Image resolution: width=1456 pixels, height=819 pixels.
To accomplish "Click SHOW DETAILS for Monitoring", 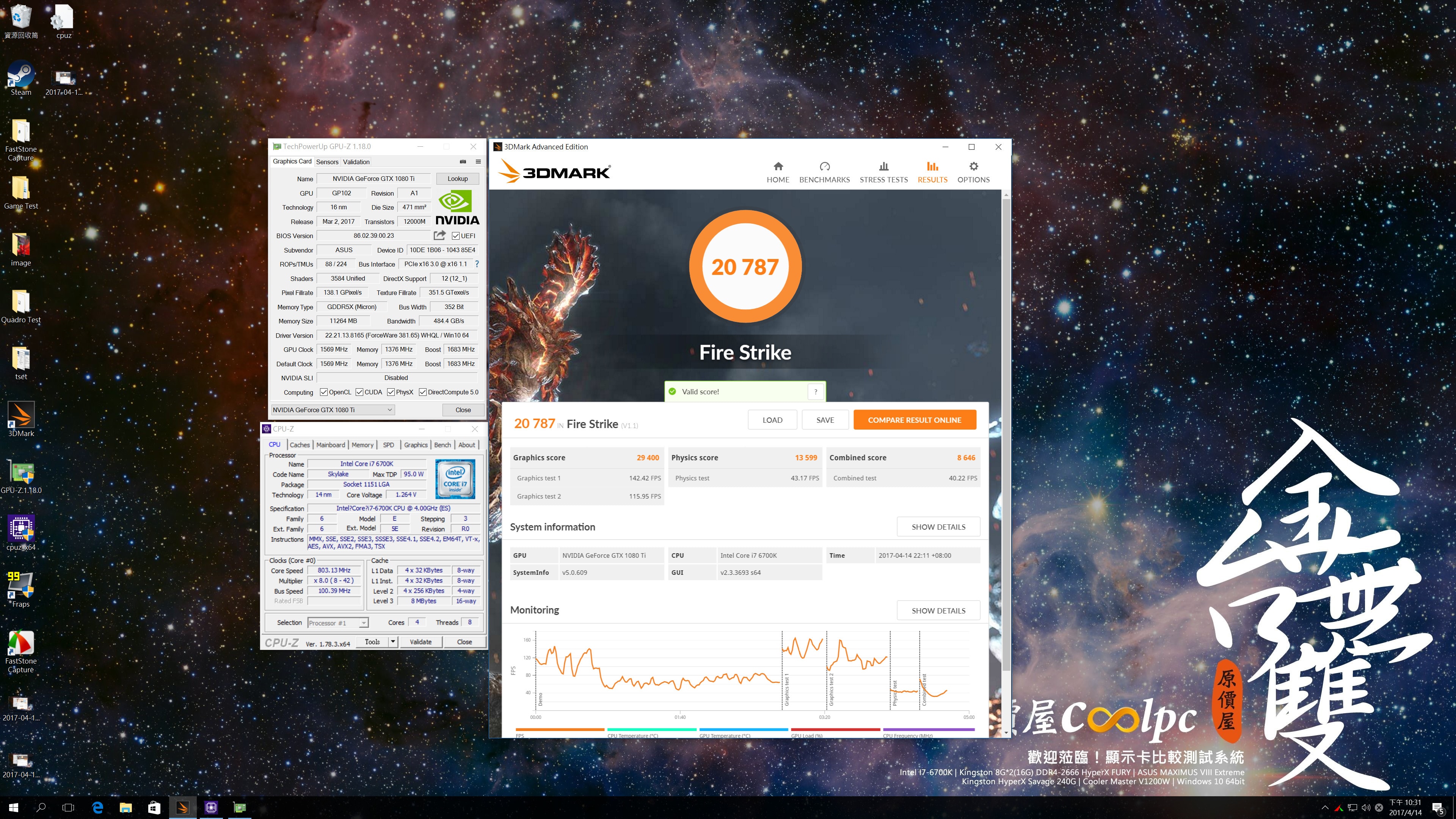I will pyautogui.click(x=938, y=610).
